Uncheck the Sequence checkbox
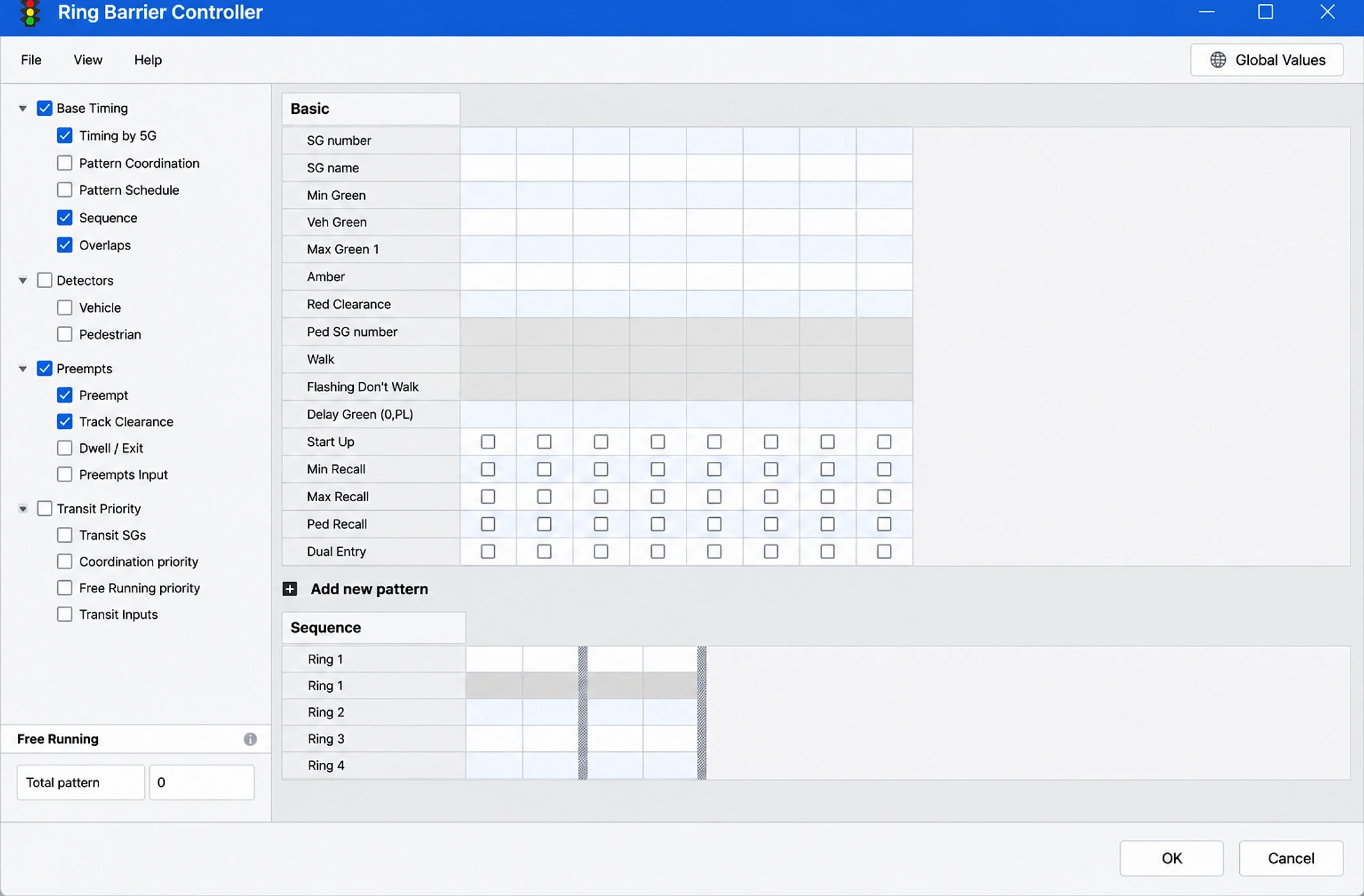 click(x=64, y=217)
